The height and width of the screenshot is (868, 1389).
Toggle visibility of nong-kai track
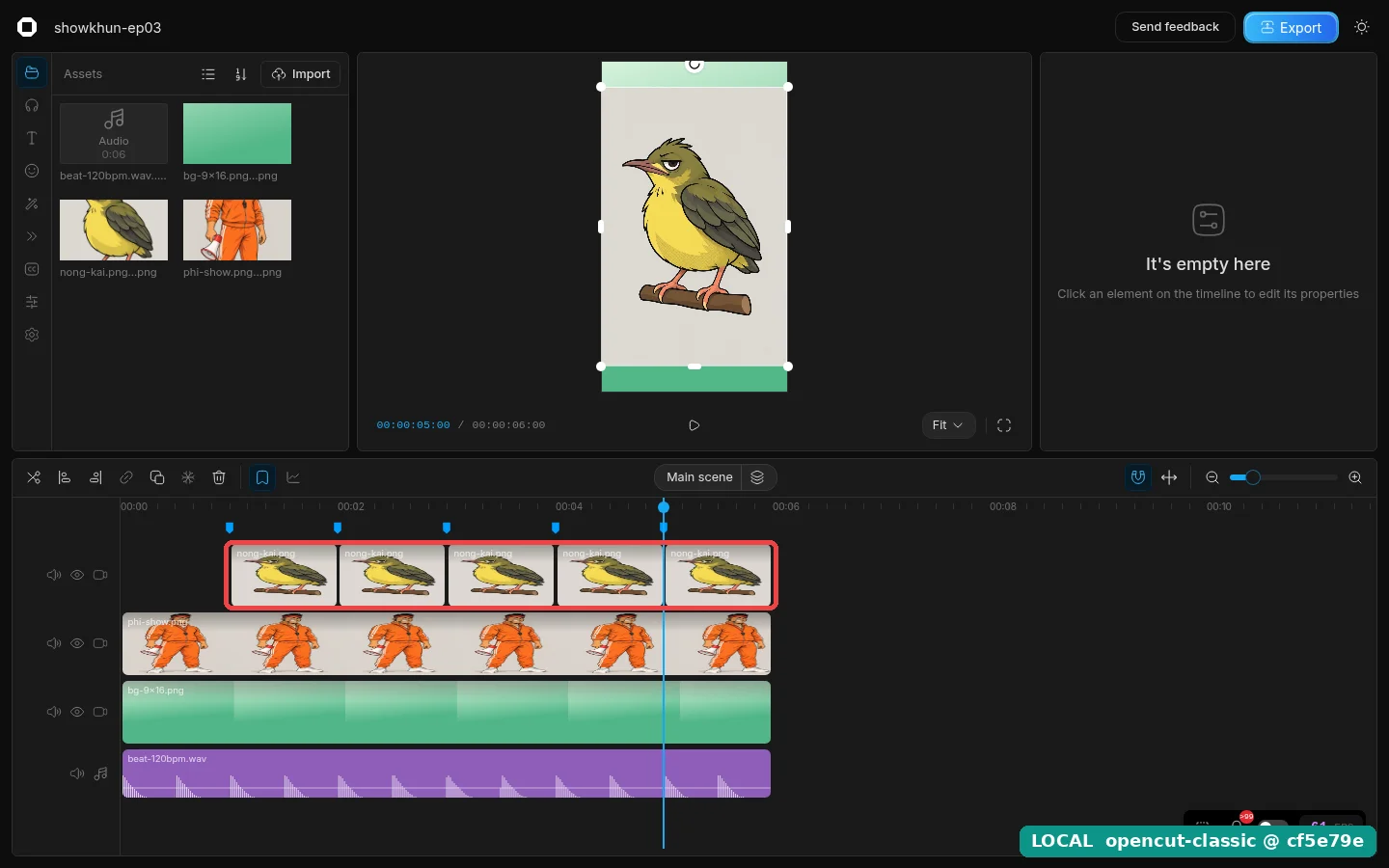(x=77, y=575)
